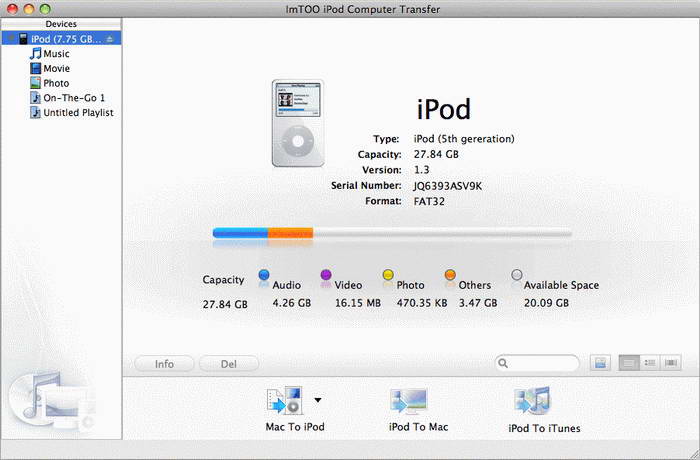Select the iPod (7.75 GB) device row

click(x=61, y=39)
